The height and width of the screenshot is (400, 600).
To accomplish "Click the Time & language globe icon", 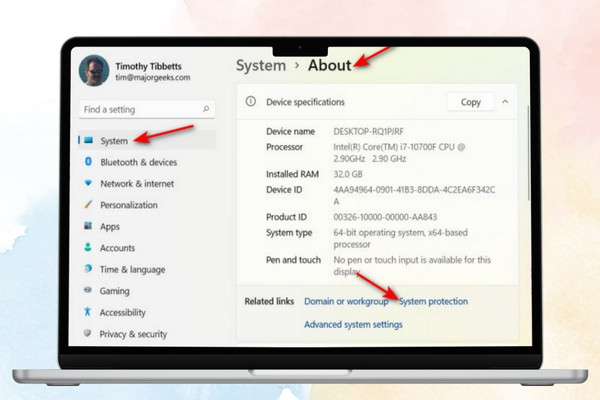I will [x=88, y=269].
